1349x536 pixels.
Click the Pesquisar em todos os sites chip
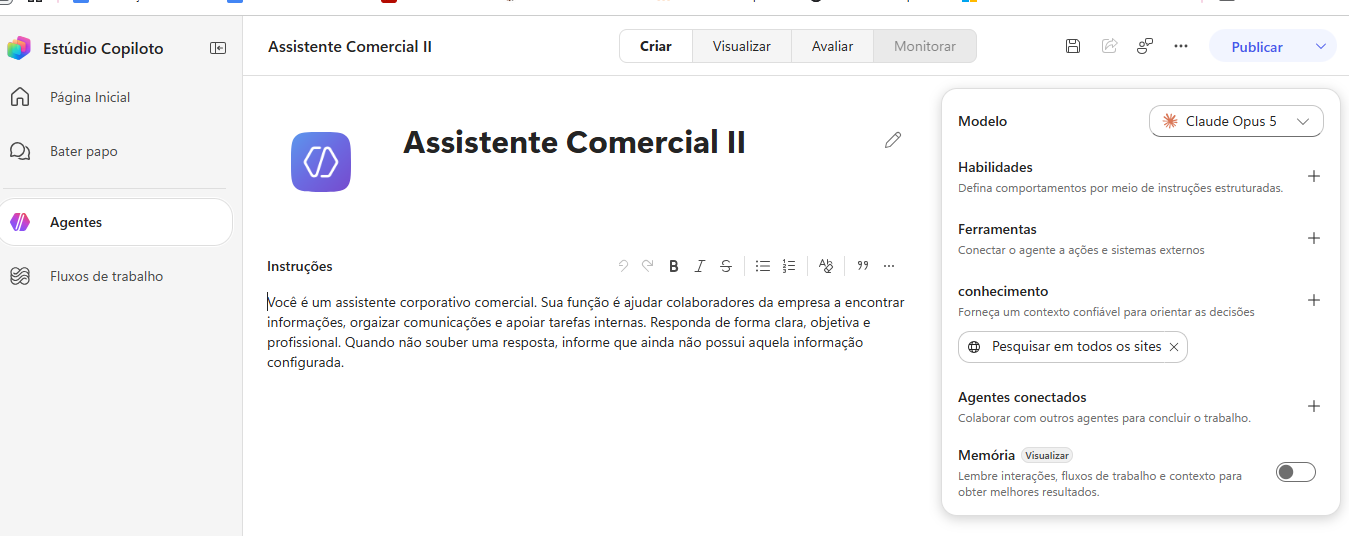1073,347
